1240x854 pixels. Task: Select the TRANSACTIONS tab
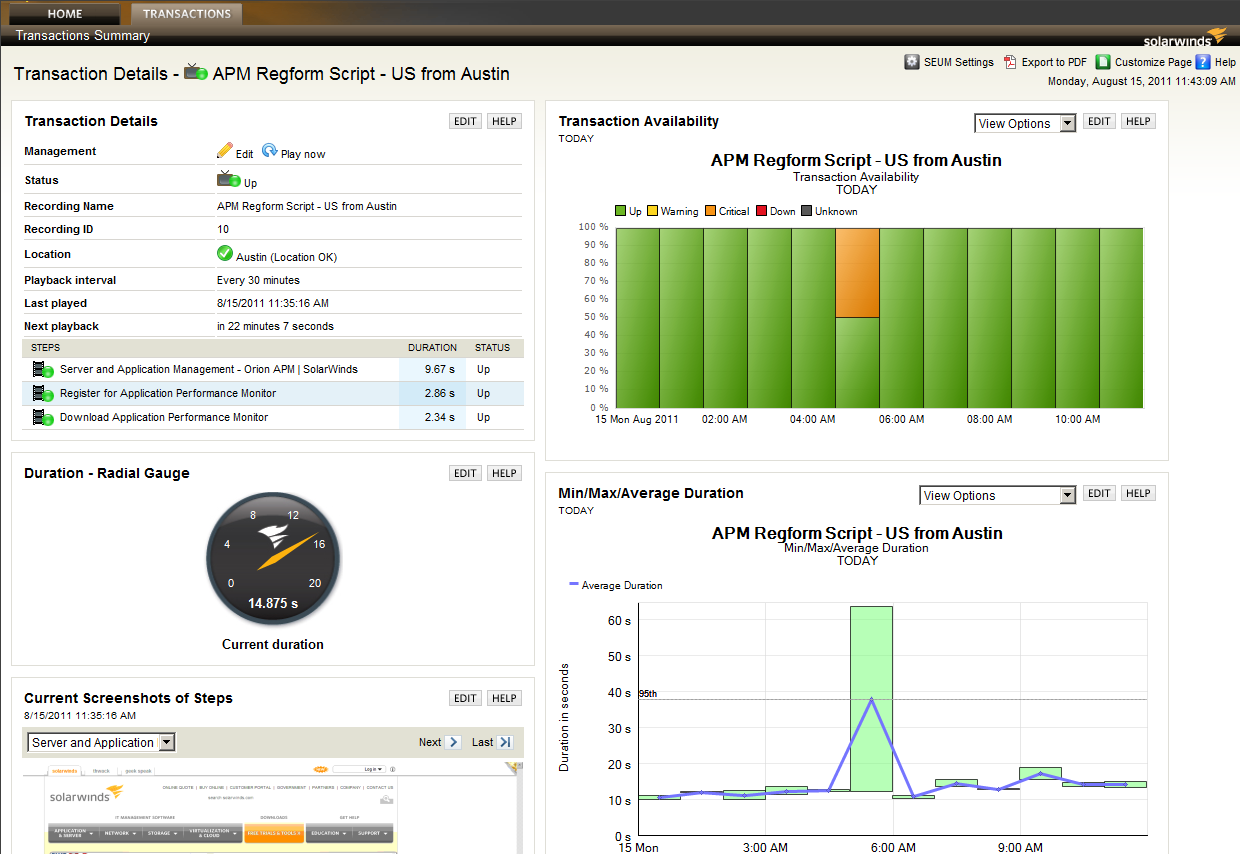click(x=186, y=14)
